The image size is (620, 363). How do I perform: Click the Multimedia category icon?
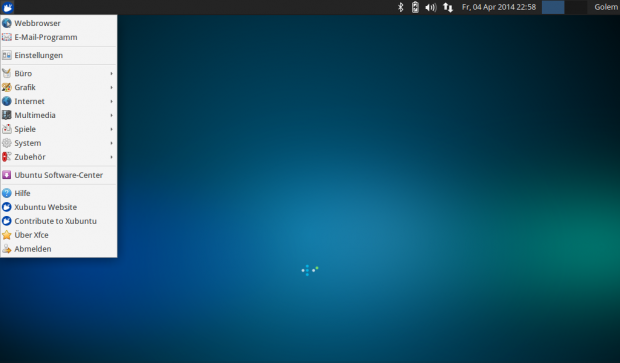pyautogui.click(x=7, y=115)
